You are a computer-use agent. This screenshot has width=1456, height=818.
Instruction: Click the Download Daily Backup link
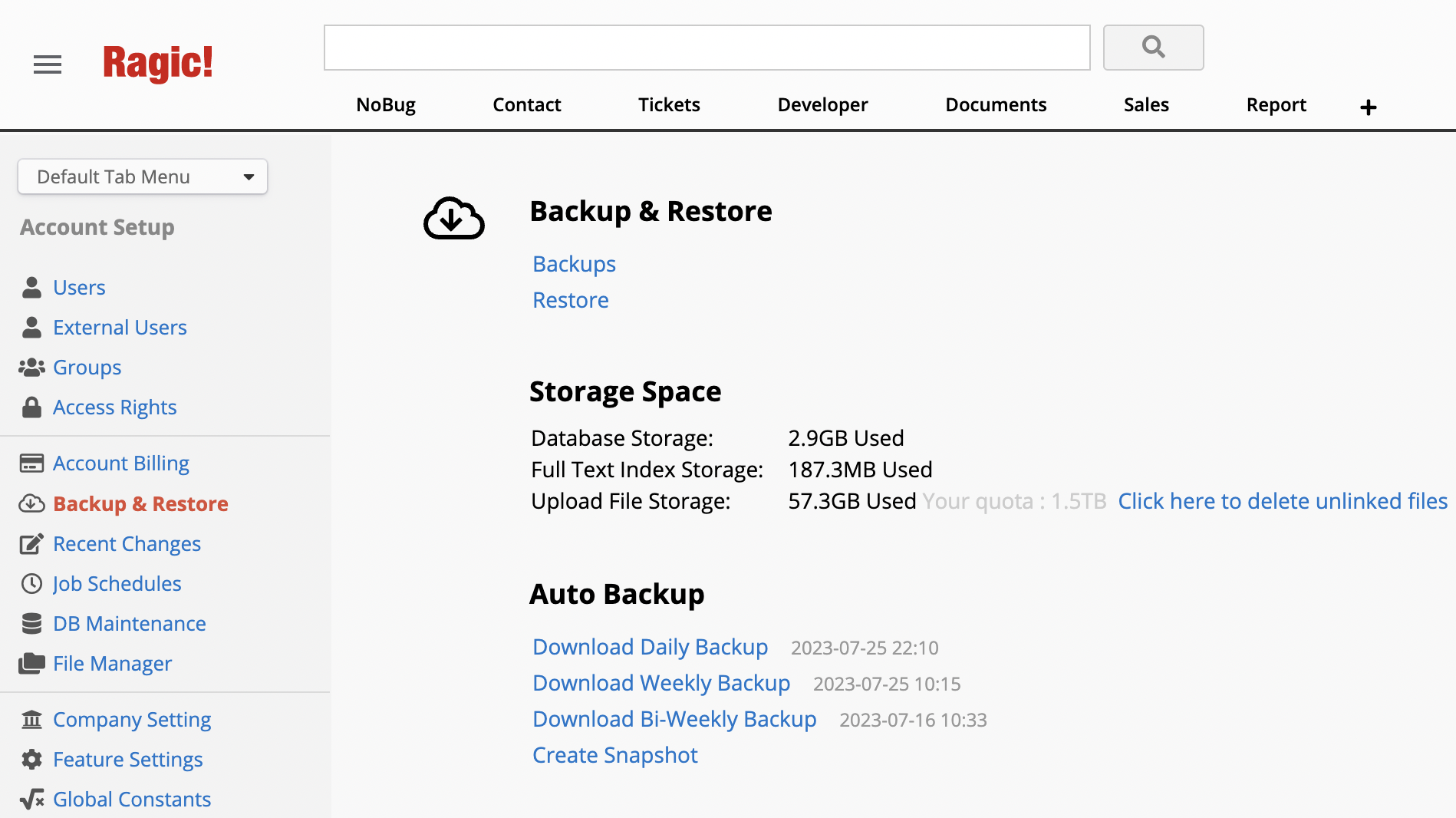pyautogui.click(x=650, y=647)
